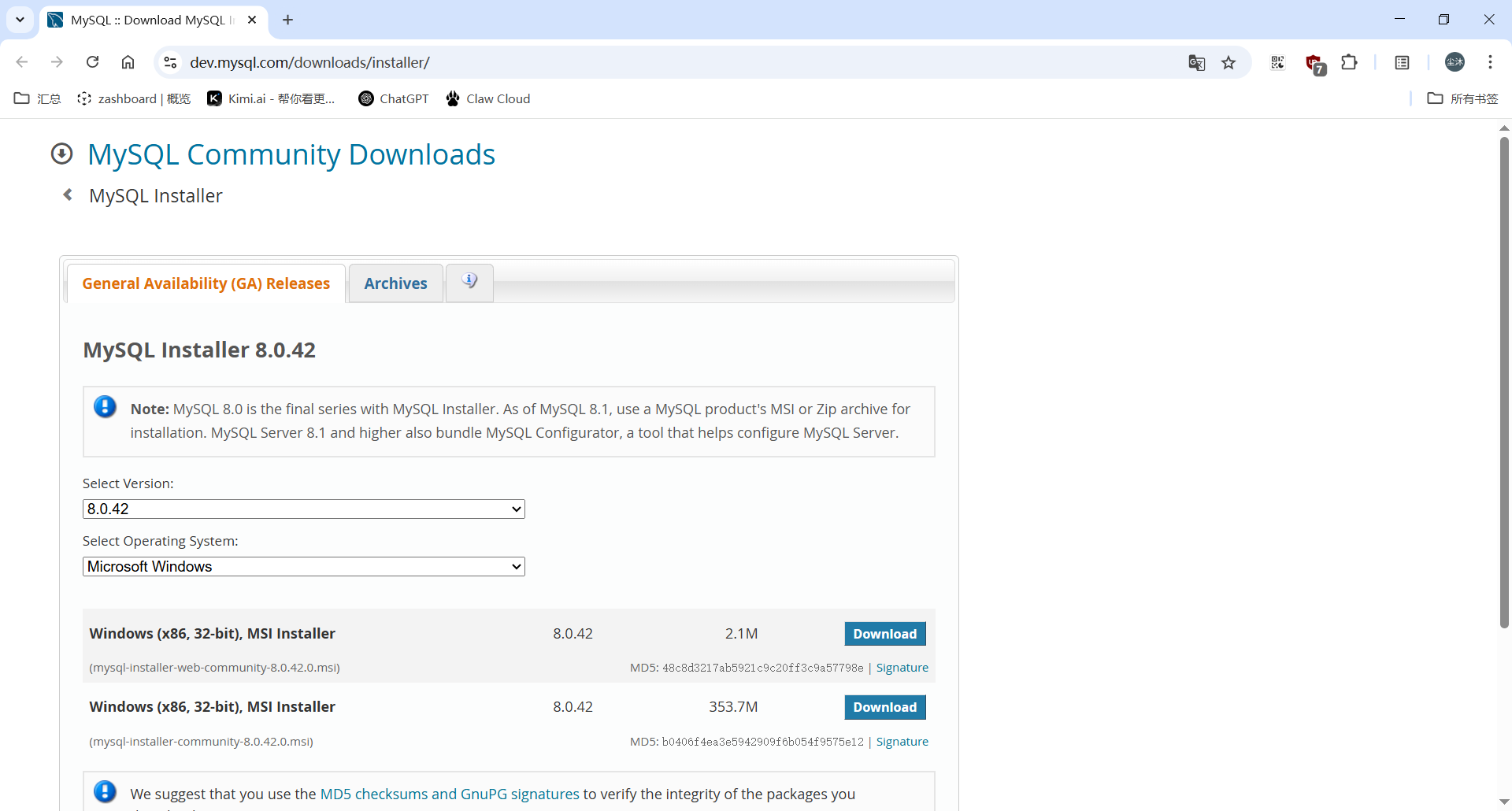Click the browser forward arrow
This screenshot has height=811, width=1512.
[57, 62]
